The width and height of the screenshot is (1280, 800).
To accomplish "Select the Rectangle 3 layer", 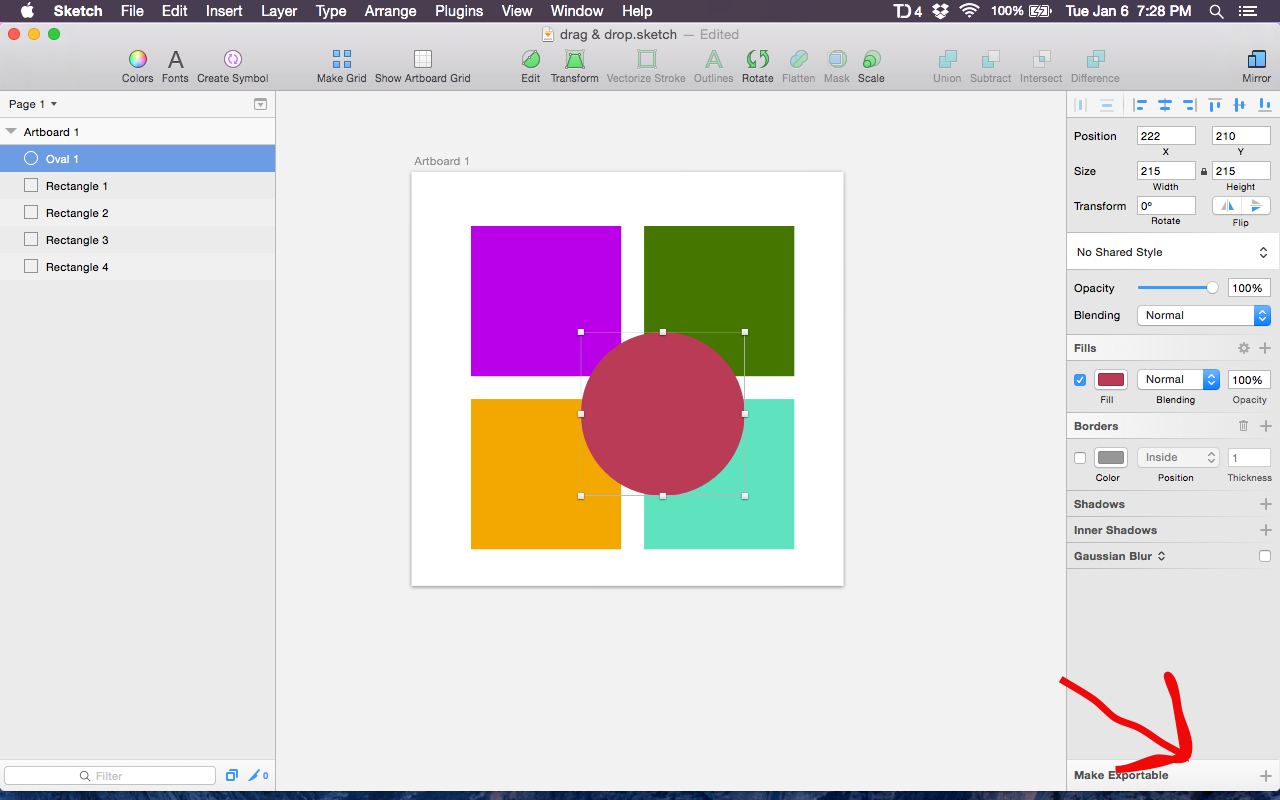I will pyautogui.click(x=137, y=240).
